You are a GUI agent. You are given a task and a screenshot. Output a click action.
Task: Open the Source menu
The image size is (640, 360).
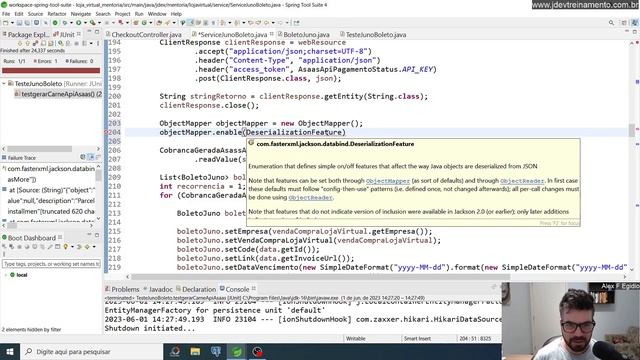[x=35, y=14]
